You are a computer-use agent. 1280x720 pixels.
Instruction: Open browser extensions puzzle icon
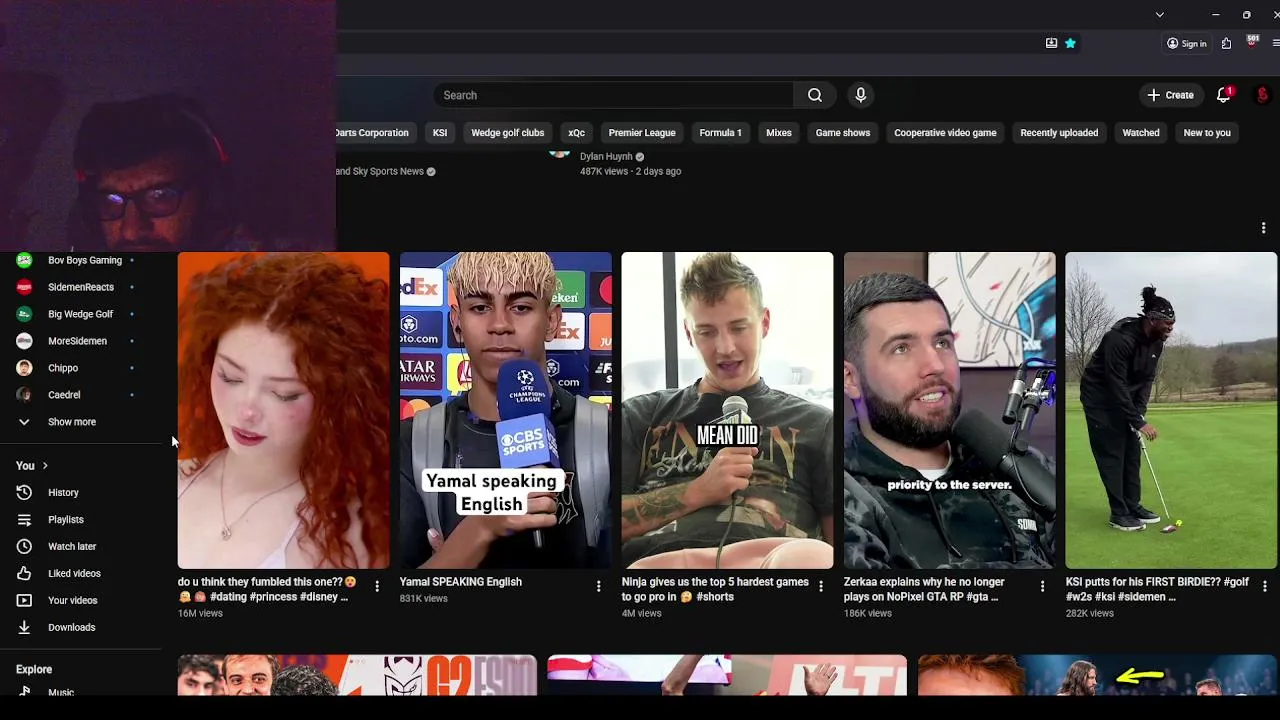1226,43
